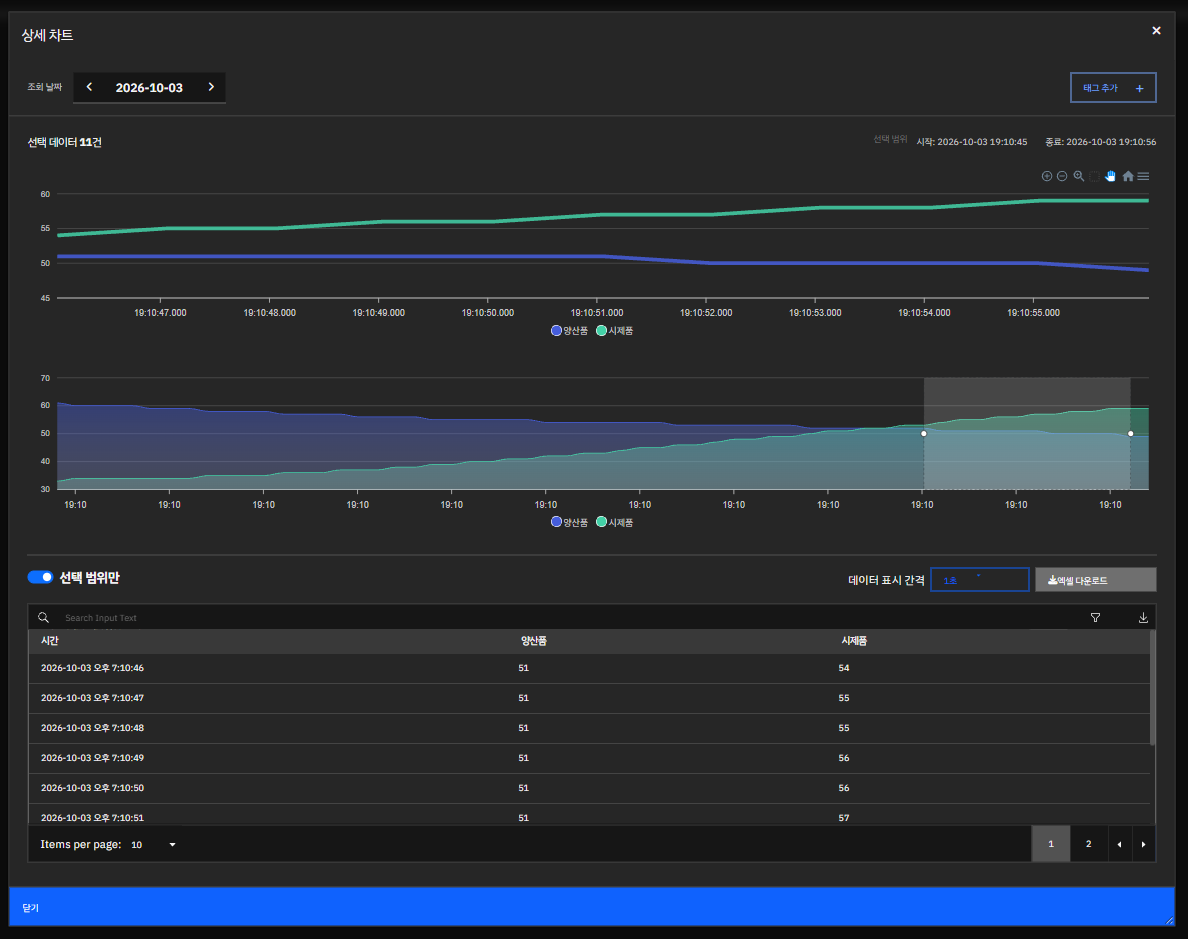The image size is (1188, 939).
Task: Open the 데이터 표시 간격 dropdown
Action: pos(980,580)
